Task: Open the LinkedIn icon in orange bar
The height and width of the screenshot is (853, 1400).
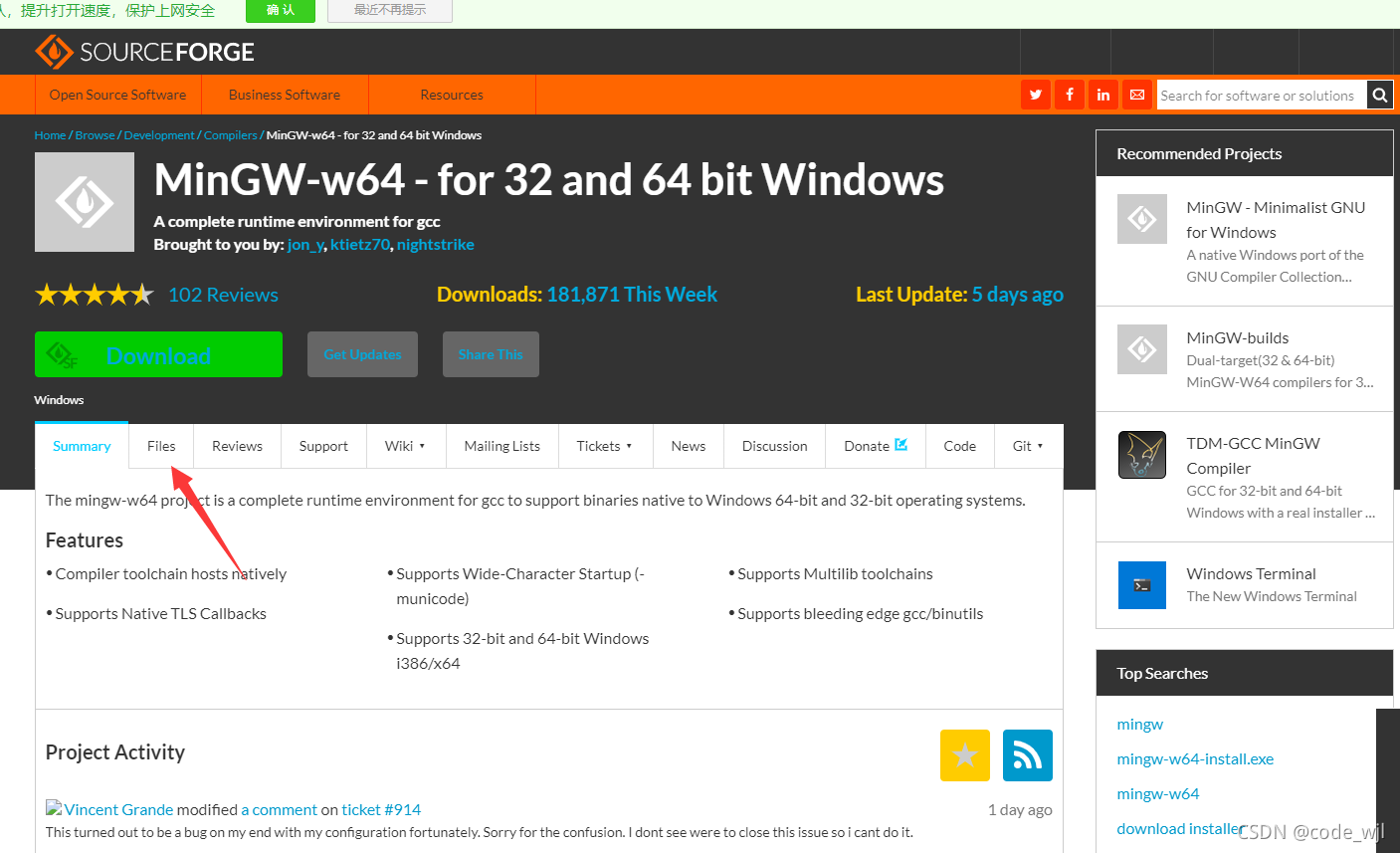Action: click(x=1103, y=95)
